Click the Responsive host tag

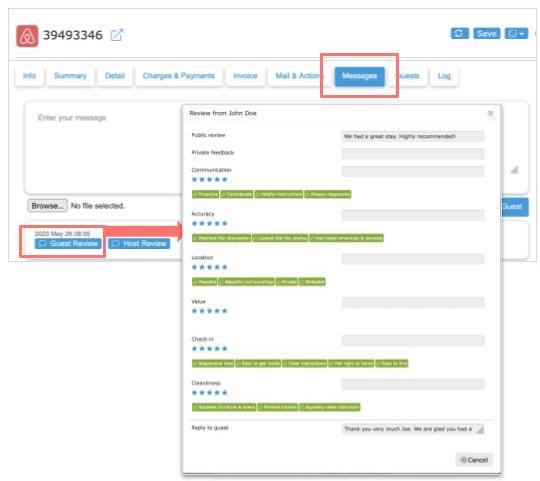[x=213, y=364]
